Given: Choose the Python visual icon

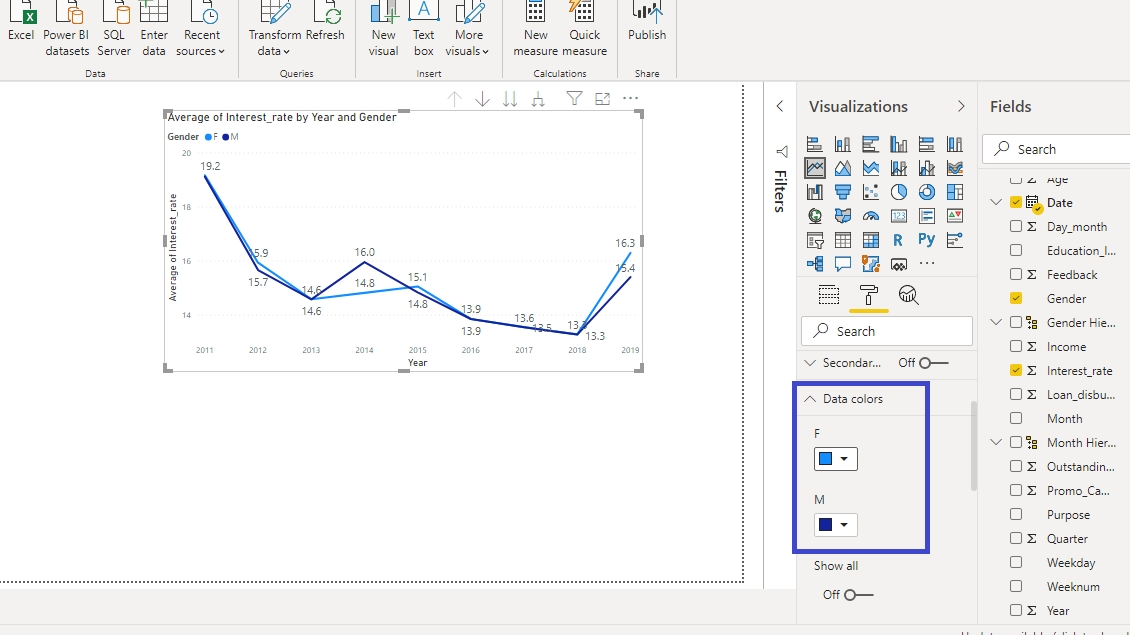Looking at the screenshot, I should [x=926, y=240].
